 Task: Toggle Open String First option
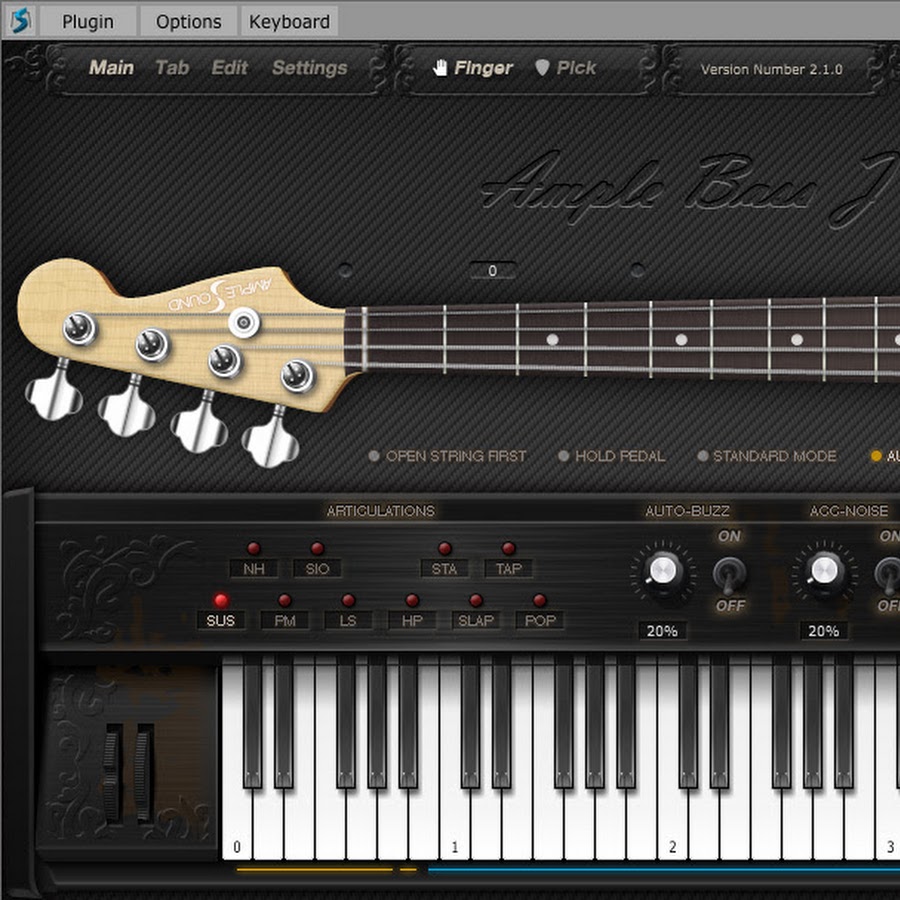[447, 456]
